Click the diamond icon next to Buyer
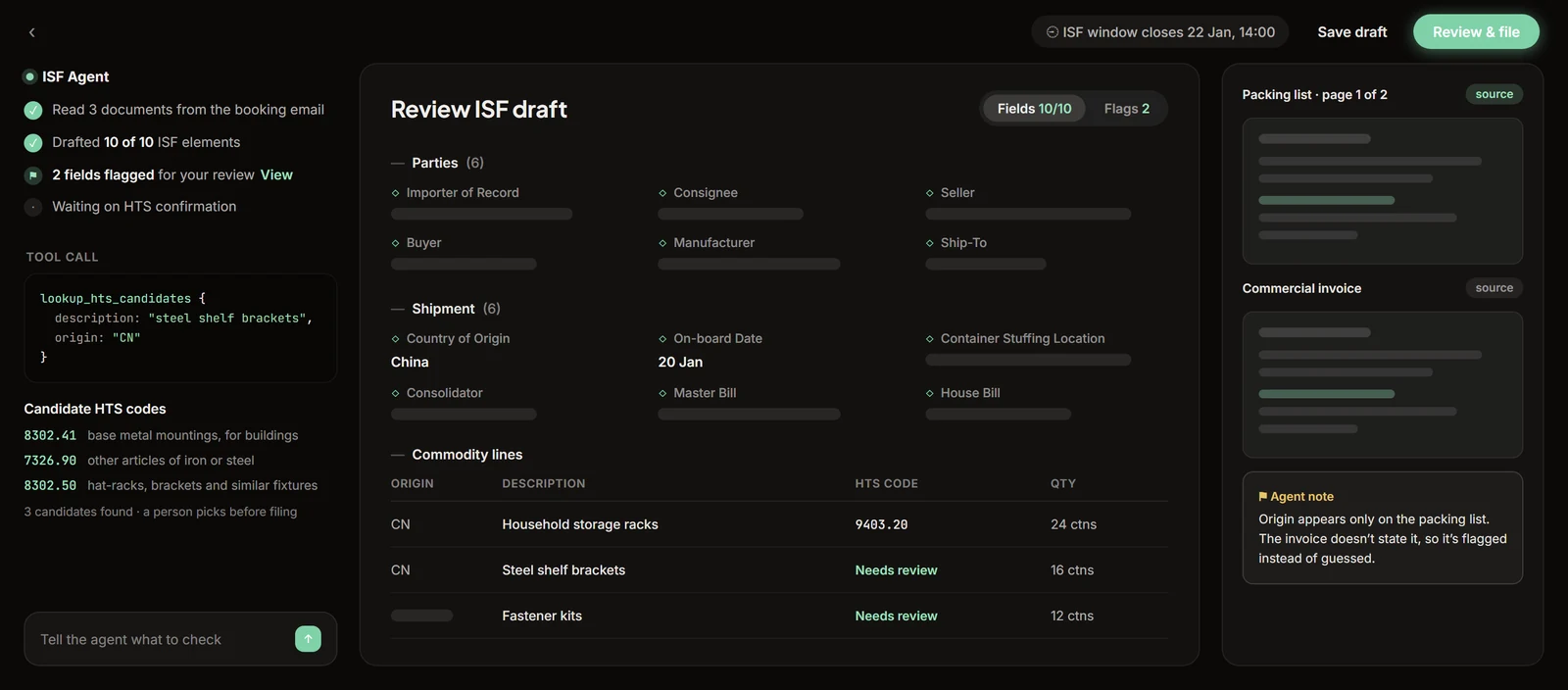This screenshot has width=1568, height=690. [x=396, y=243]
